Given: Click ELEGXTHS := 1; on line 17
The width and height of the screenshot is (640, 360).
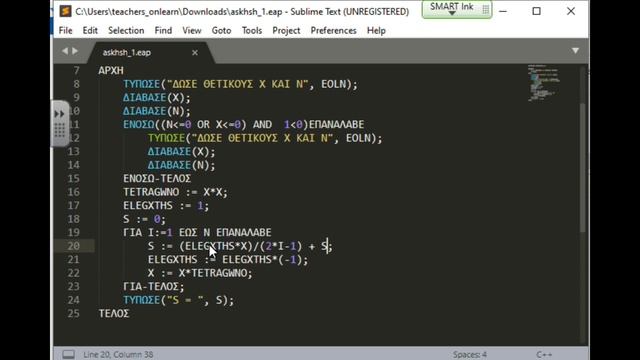Looking at the screenshot, I should 166,205.
